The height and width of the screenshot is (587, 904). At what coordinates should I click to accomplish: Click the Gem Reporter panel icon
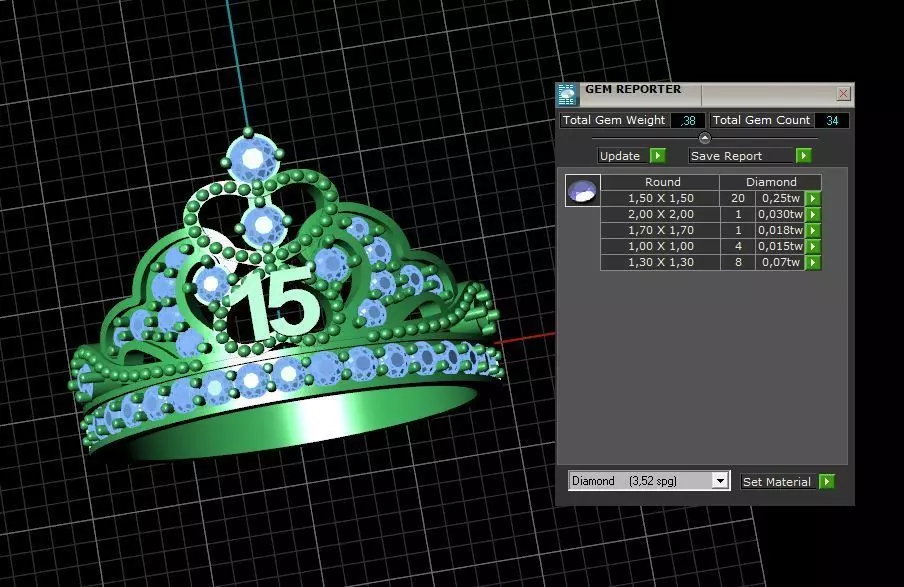click(567, 95)
